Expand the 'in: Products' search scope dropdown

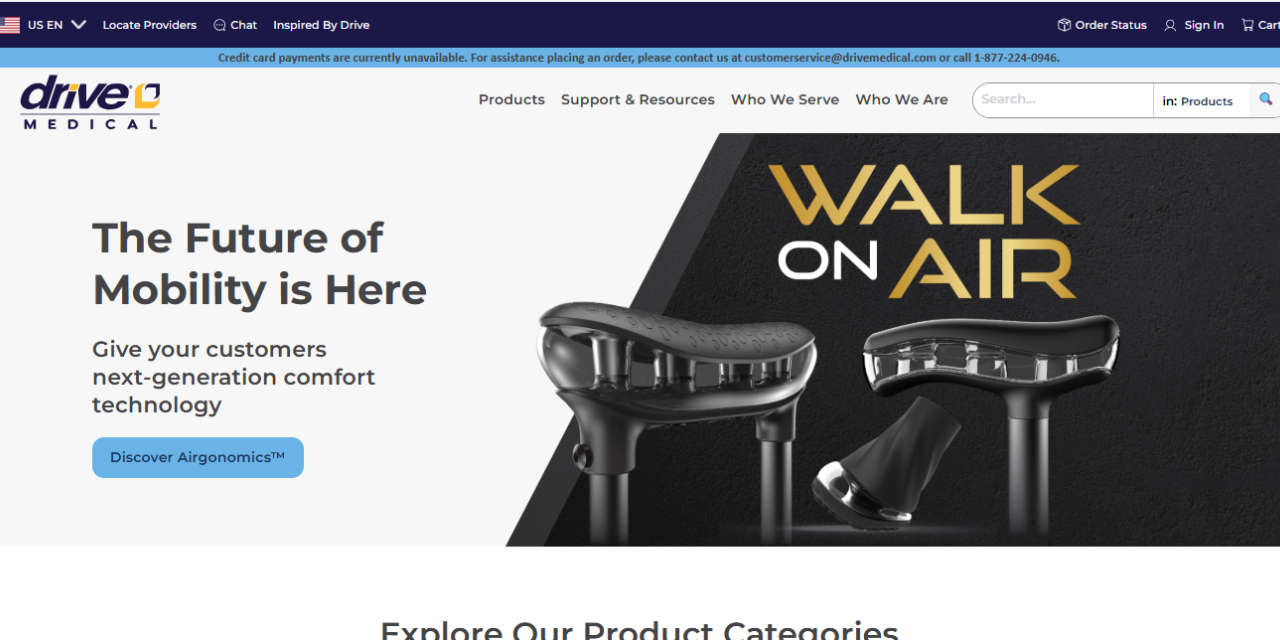1201,101
